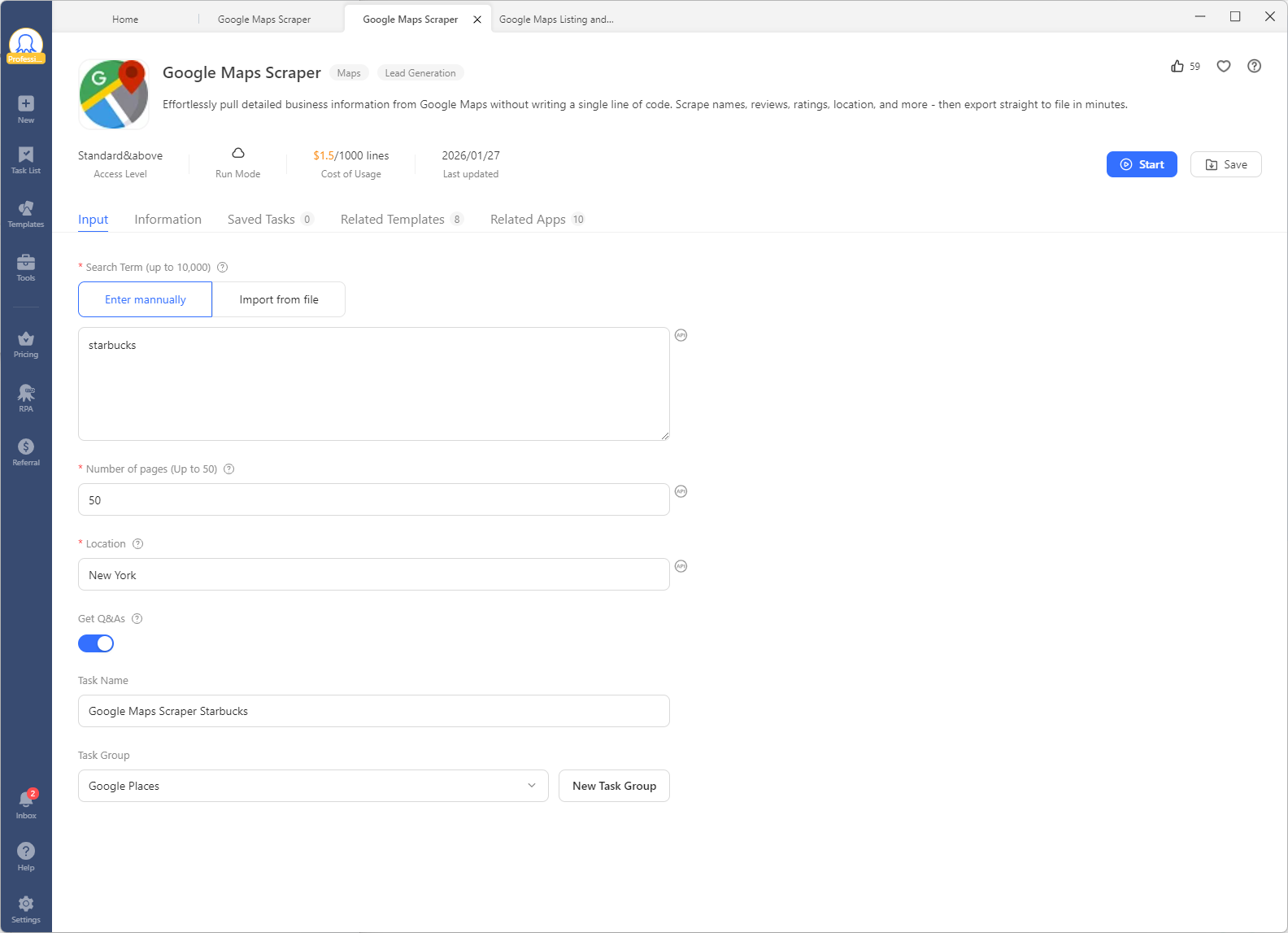Click the profile avatar icon
Viewport: 1288px width, 933px height.
pyautogui.click(x=26, y=46)
